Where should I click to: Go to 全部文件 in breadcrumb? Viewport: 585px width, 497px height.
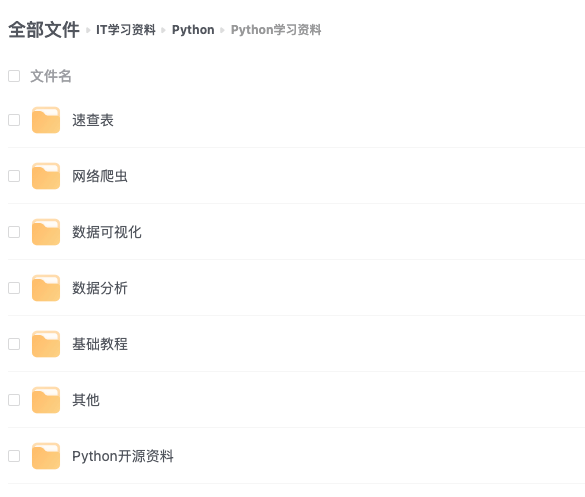point(44,30)
